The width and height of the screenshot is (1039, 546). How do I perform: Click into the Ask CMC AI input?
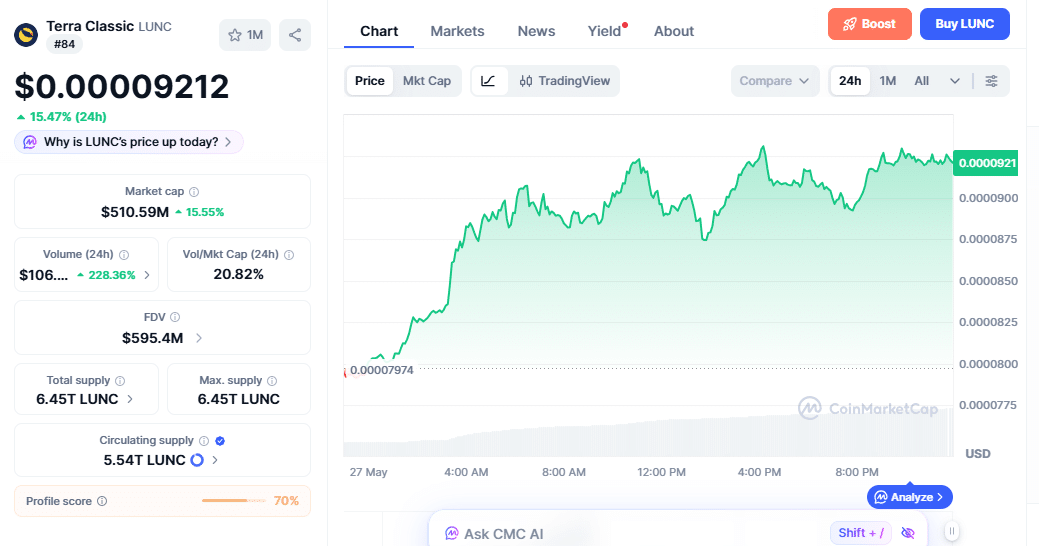(x=636, y=533)
